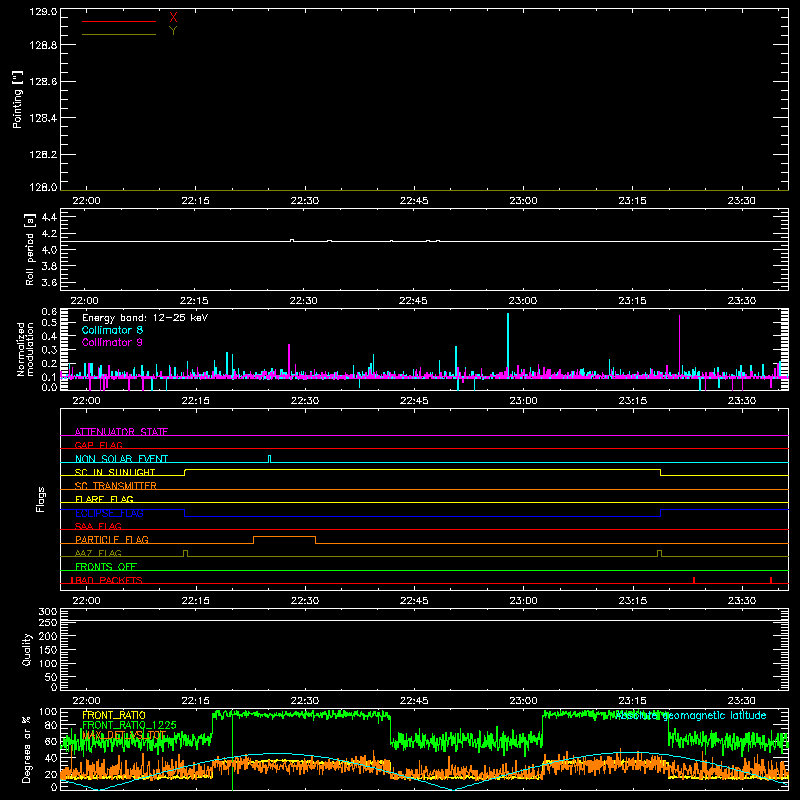Click the olive Y legend line

point(119,35)
